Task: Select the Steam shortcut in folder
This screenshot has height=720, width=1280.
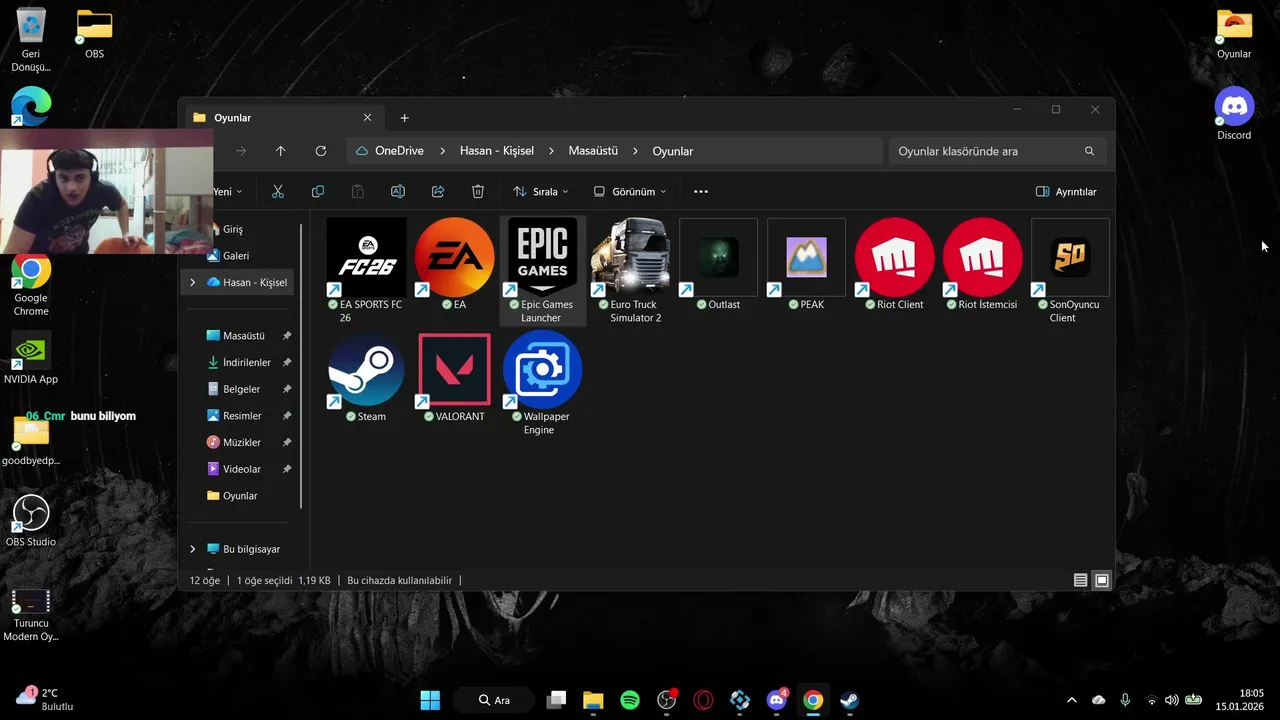Action: coord(366,377)
